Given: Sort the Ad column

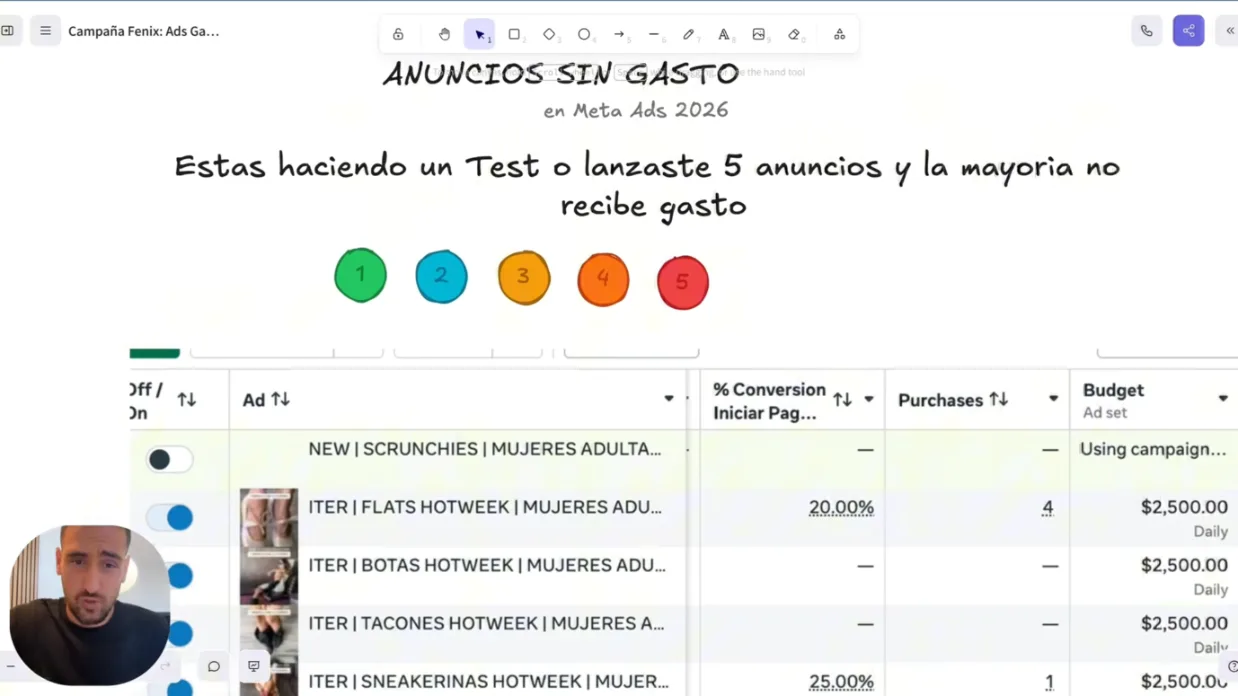Looking at the screenshot, I should [280, 399].
